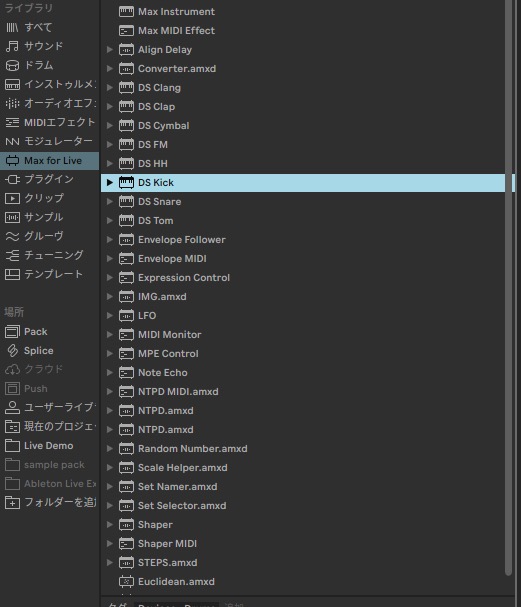This screenshot has height=607, width=521.
Task: Expand the DS Kick disclosure triangle
Action: tap(110, 182)
